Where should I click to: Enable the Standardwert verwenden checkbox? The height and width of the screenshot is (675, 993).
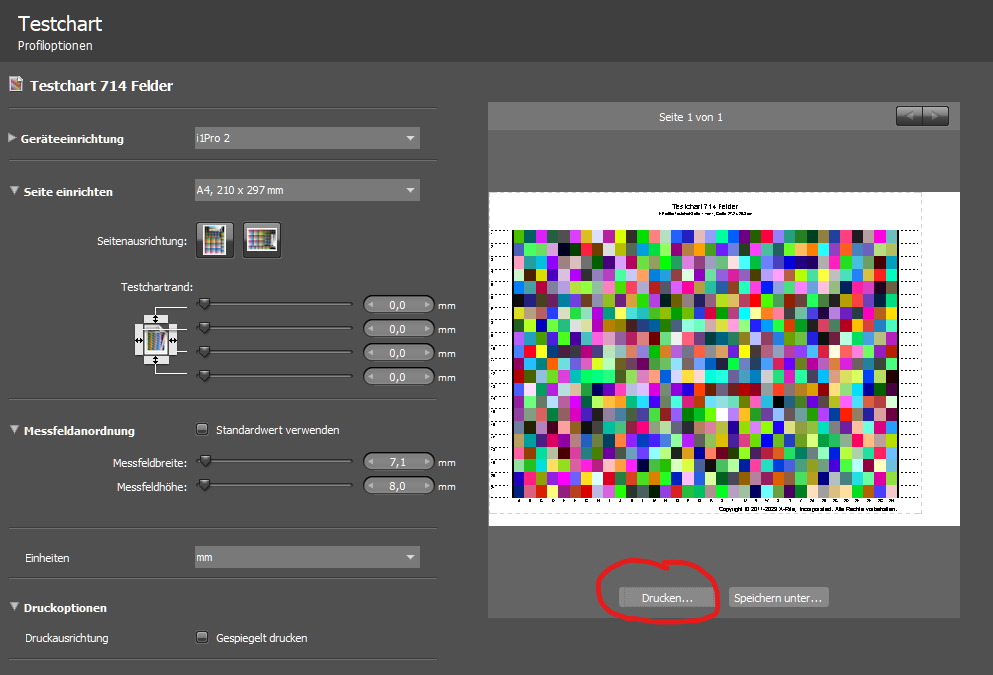tap(200, 427)
